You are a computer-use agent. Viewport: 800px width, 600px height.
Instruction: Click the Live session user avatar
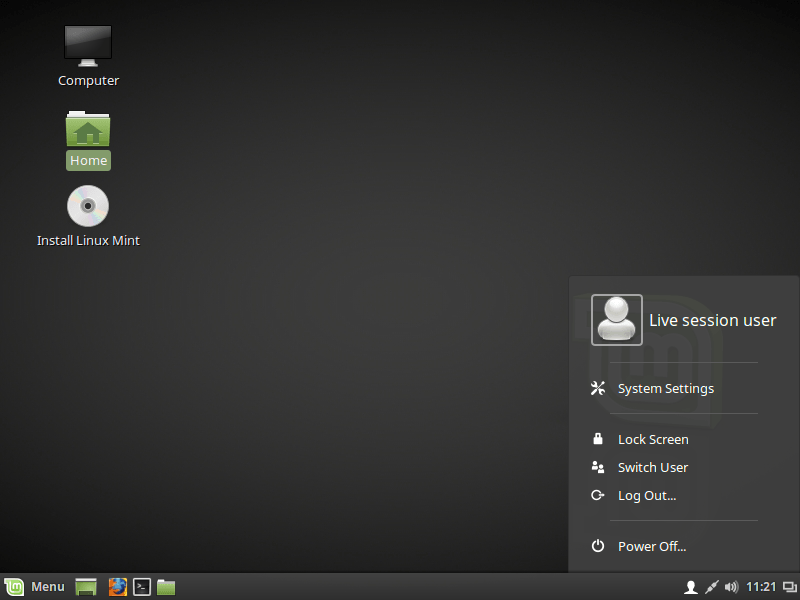click(616, 320)
